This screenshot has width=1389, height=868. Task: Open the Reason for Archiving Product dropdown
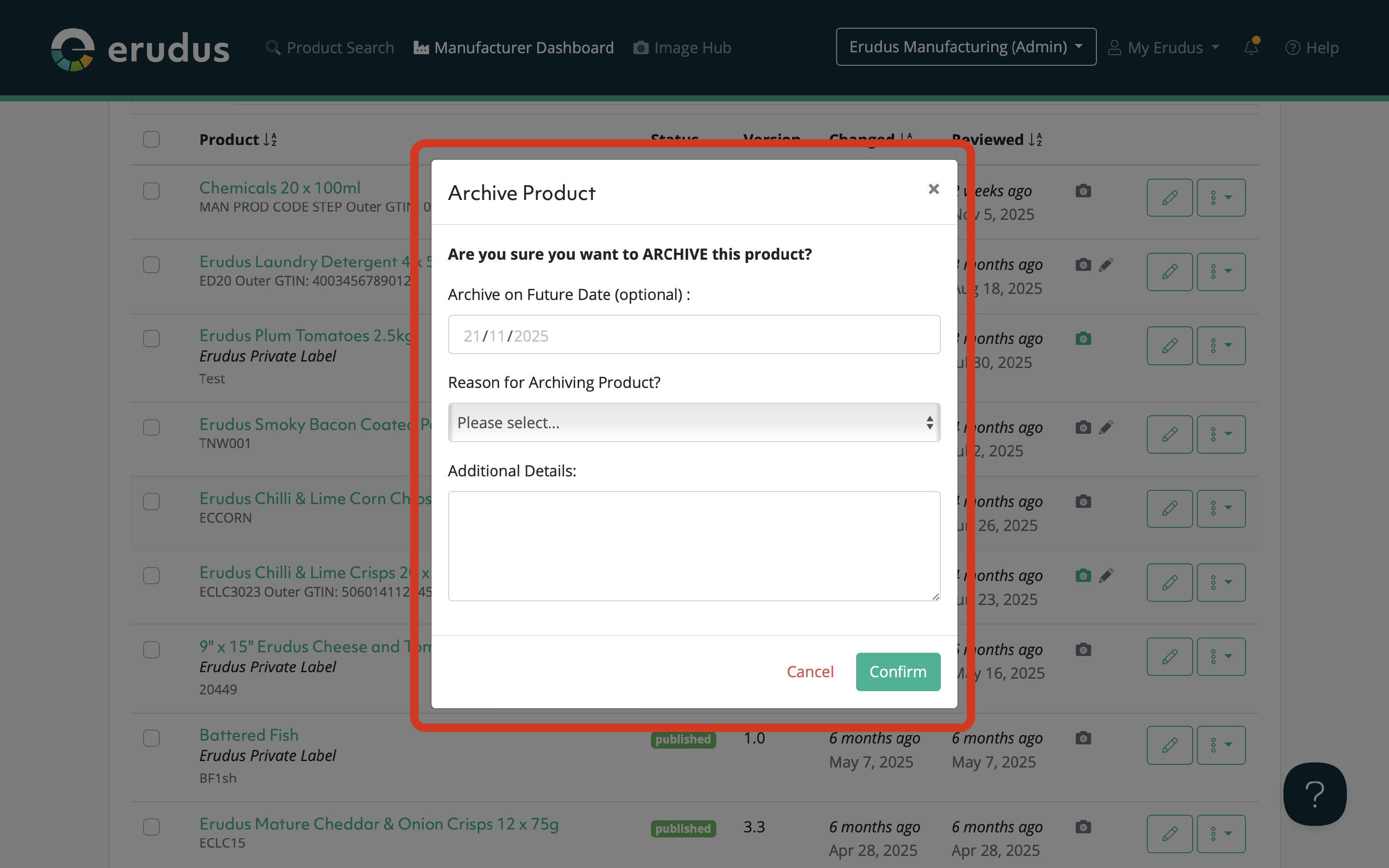click(x=694, y=423)
